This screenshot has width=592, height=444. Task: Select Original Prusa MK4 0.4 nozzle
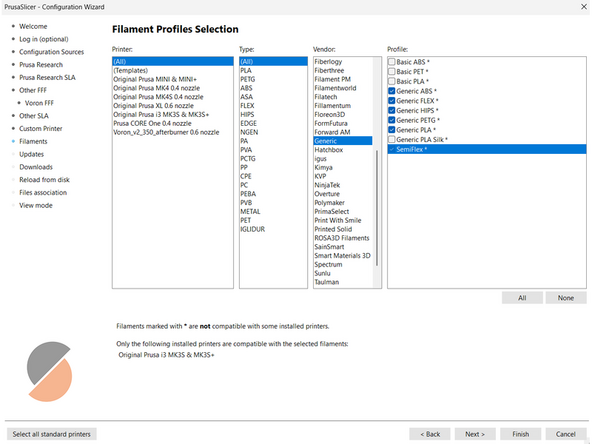pyautogui.click(x=173, y=88)
